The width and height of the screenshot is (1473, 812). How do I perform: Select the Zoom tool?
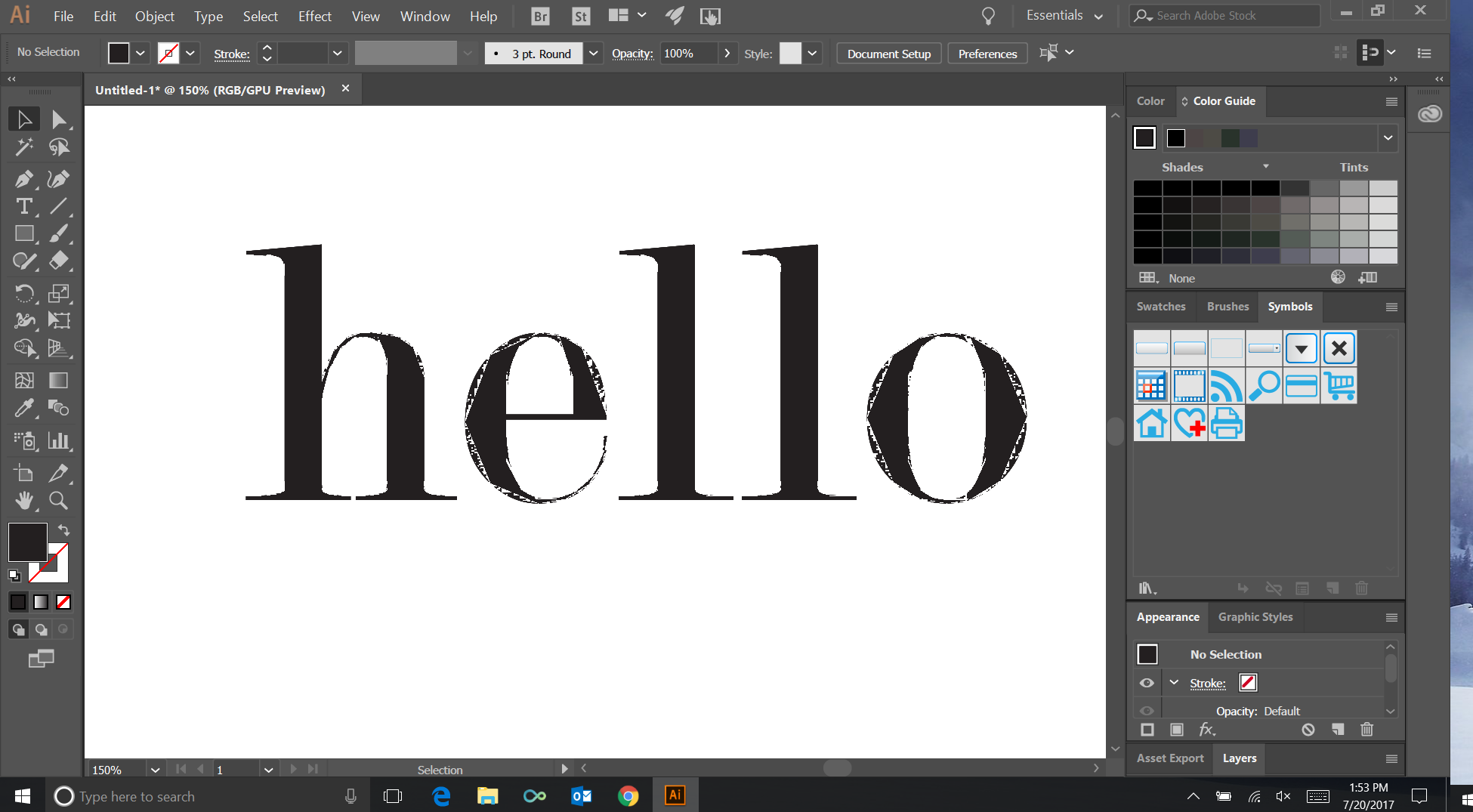[59, 500]
